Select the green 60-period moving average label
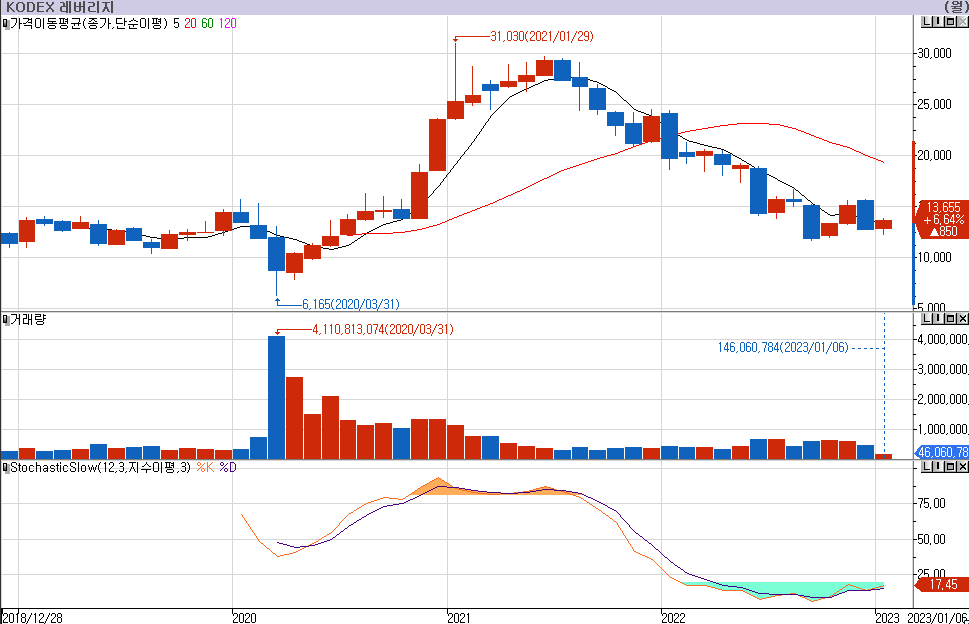 207,23
